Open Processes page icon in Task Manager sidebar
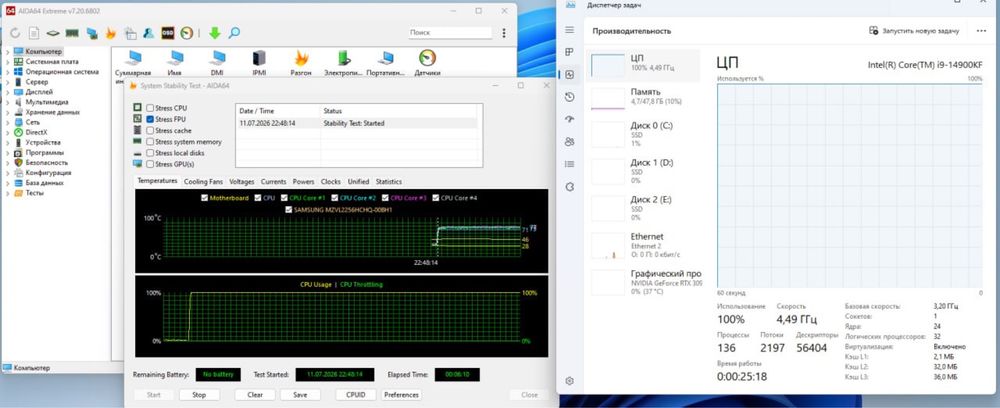This screenshot has height=408, width=1000. (570, 52)
